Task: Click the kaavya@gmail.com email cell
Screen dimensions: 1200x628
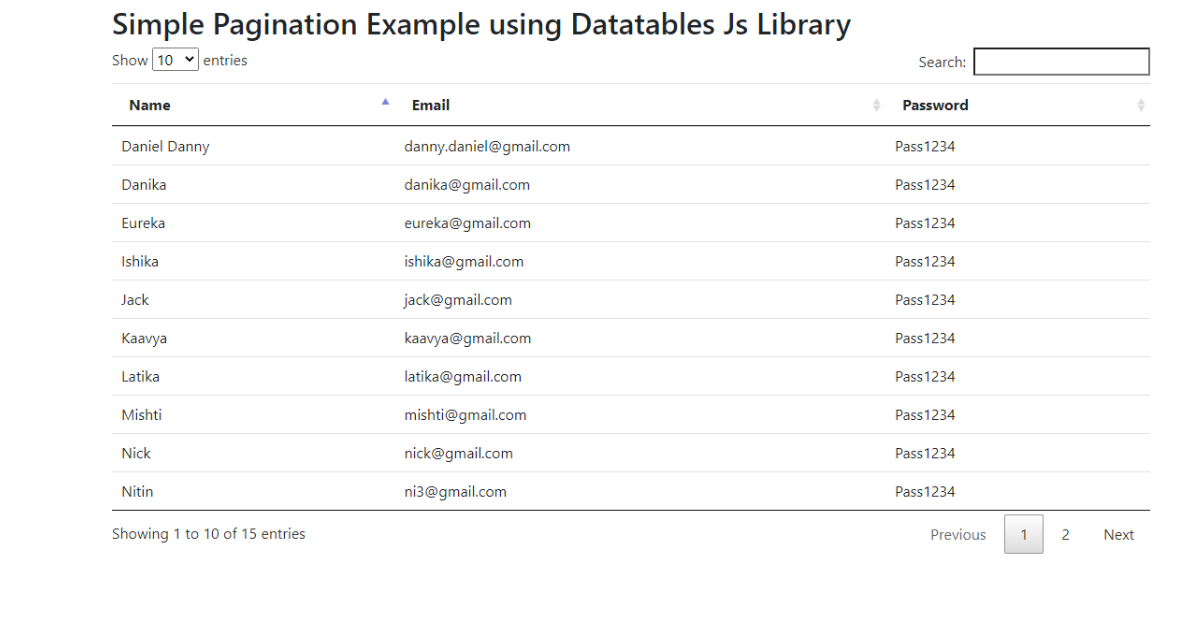Action: [x=640, y=338]
